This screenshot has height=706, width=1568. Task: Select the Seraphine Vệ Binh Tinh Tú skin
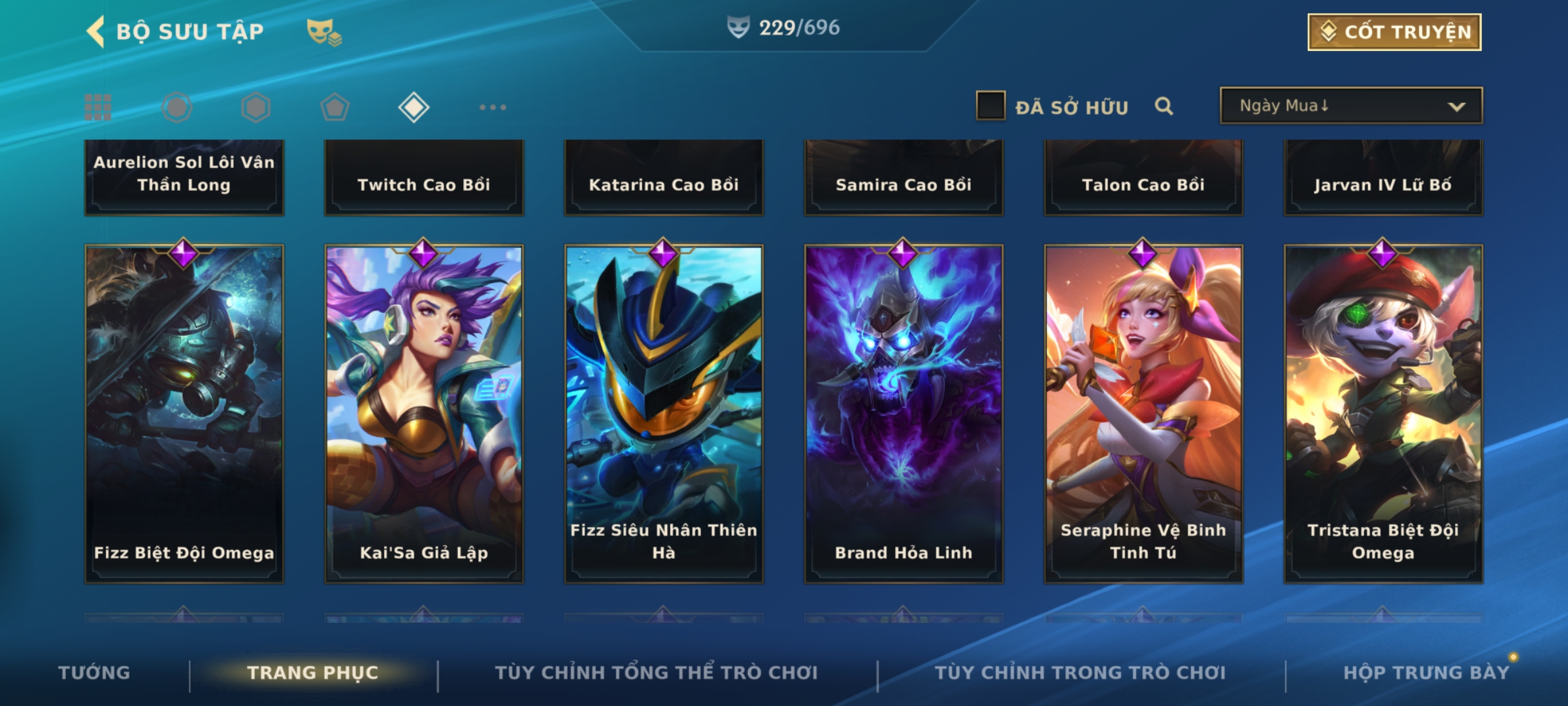(1143, 413)
